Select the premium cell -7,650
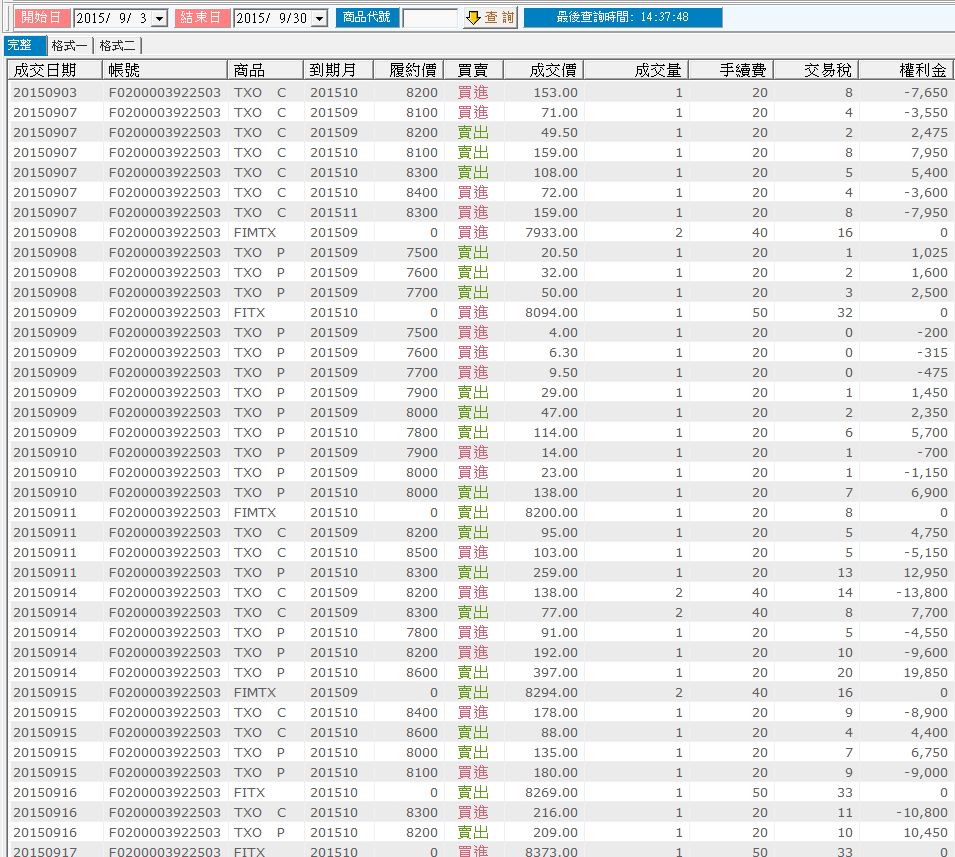The image size is (955, 857). click(x=926, y=93)
